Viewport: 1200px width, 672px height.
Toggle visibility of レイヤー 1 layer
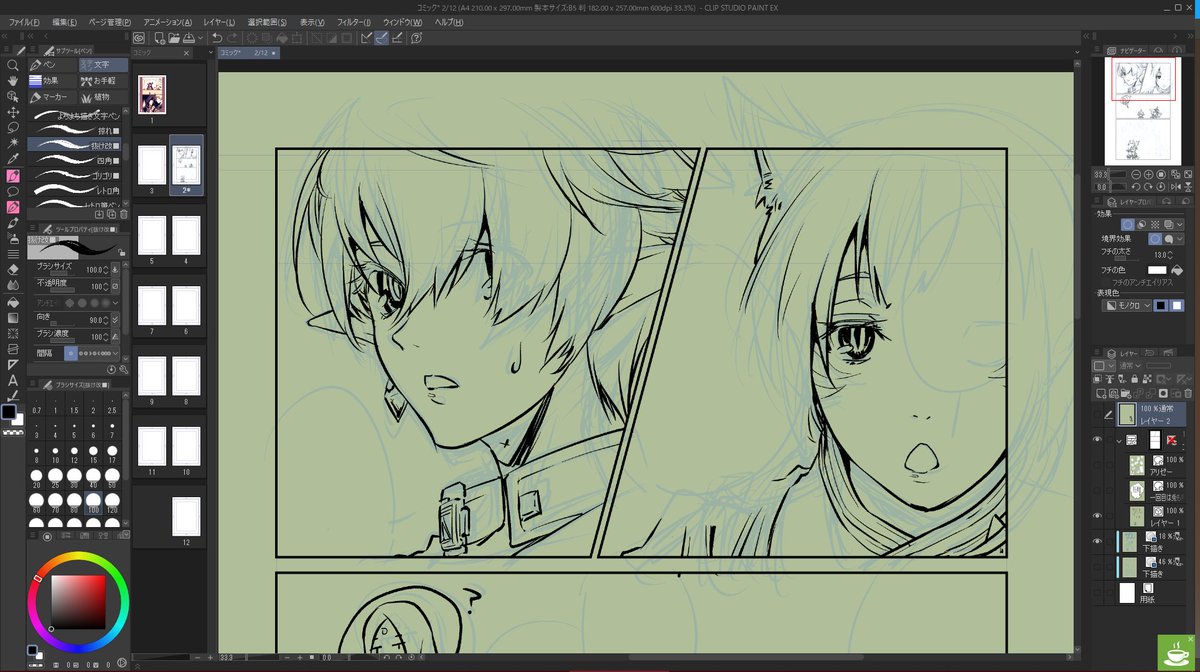pos(1098,515)
